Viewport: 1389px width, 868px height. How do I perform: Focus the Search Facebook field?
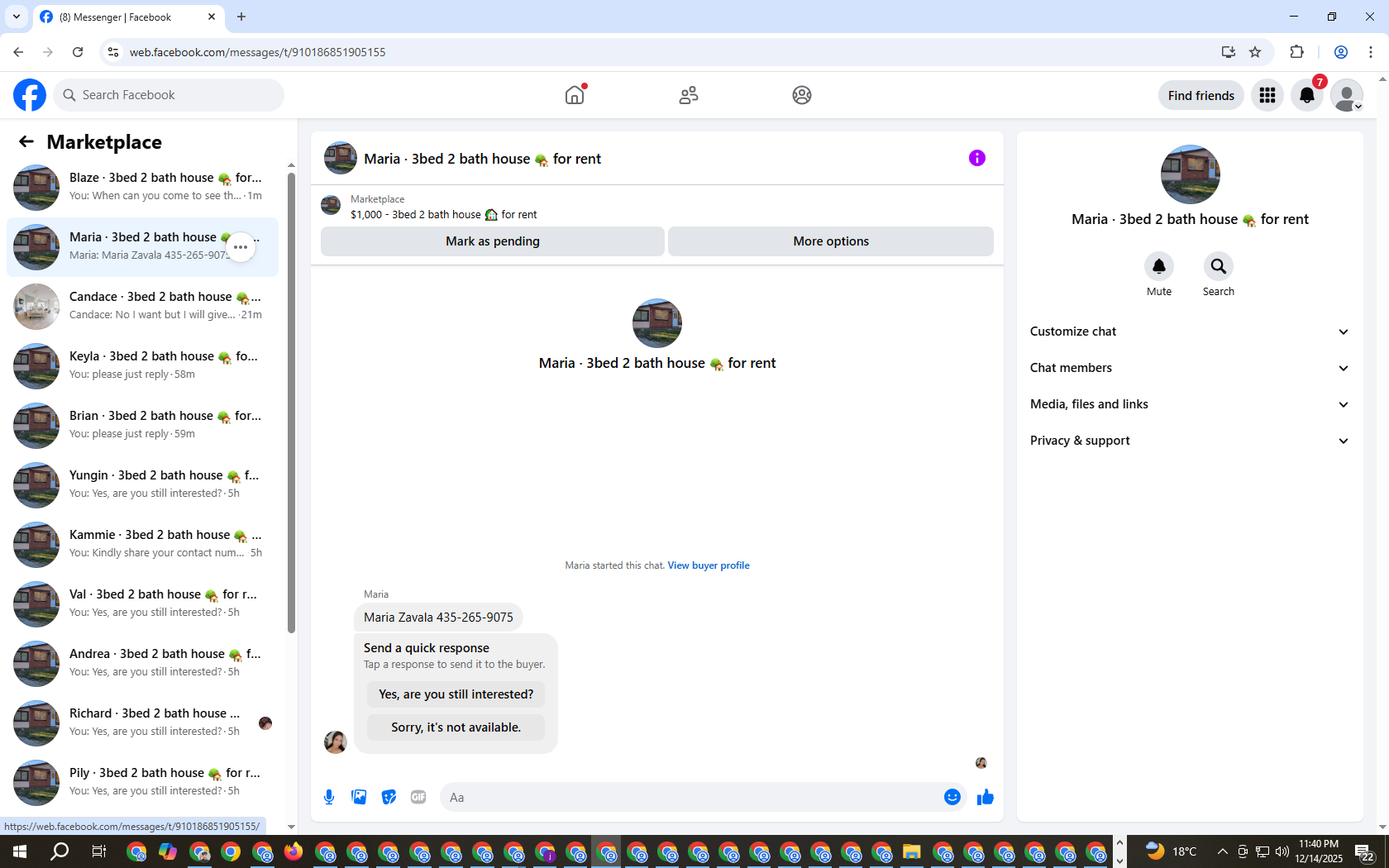[x=169, y=95]
